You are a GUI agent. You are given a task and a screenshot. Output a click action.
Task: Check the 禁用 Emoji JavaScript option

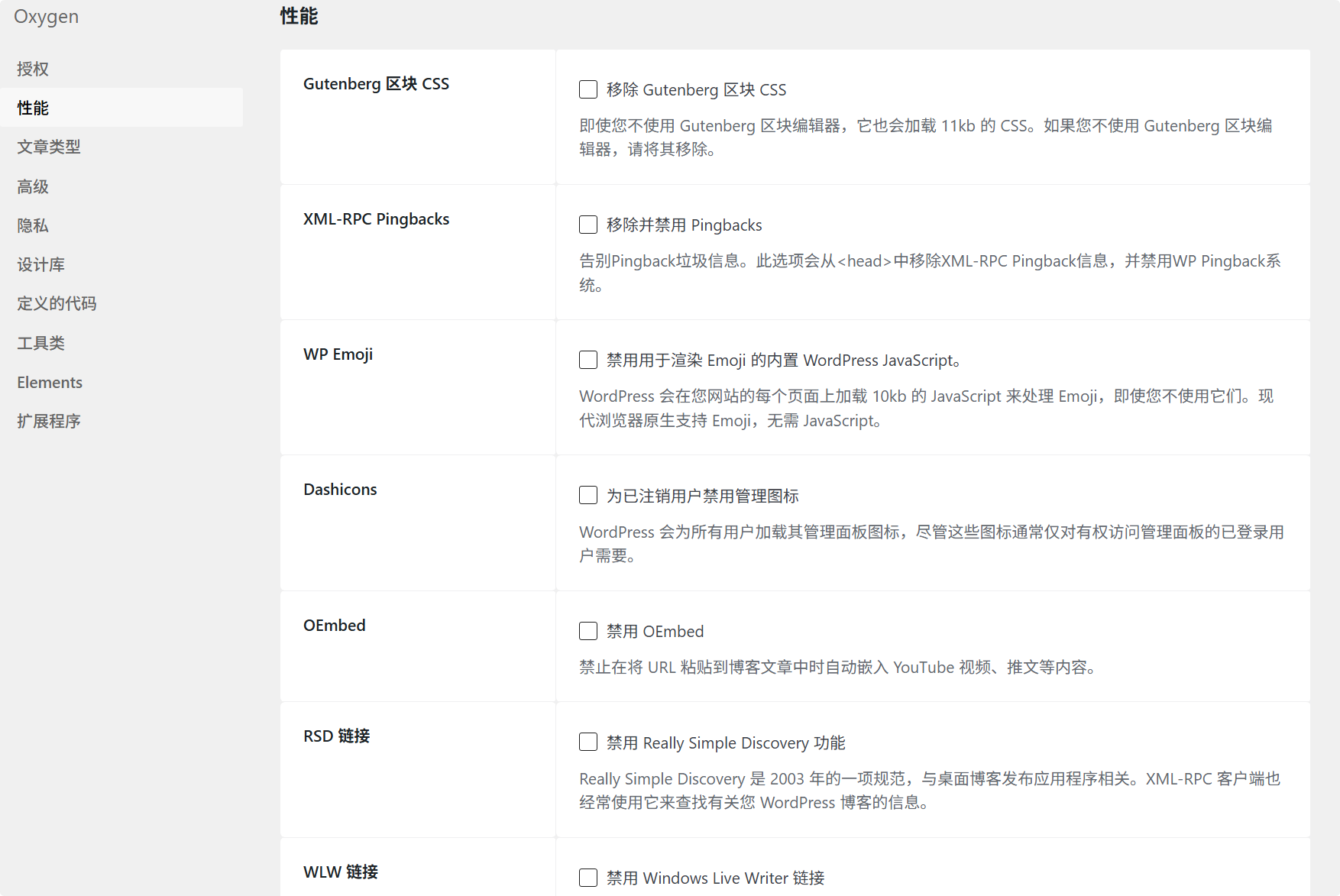588,360
